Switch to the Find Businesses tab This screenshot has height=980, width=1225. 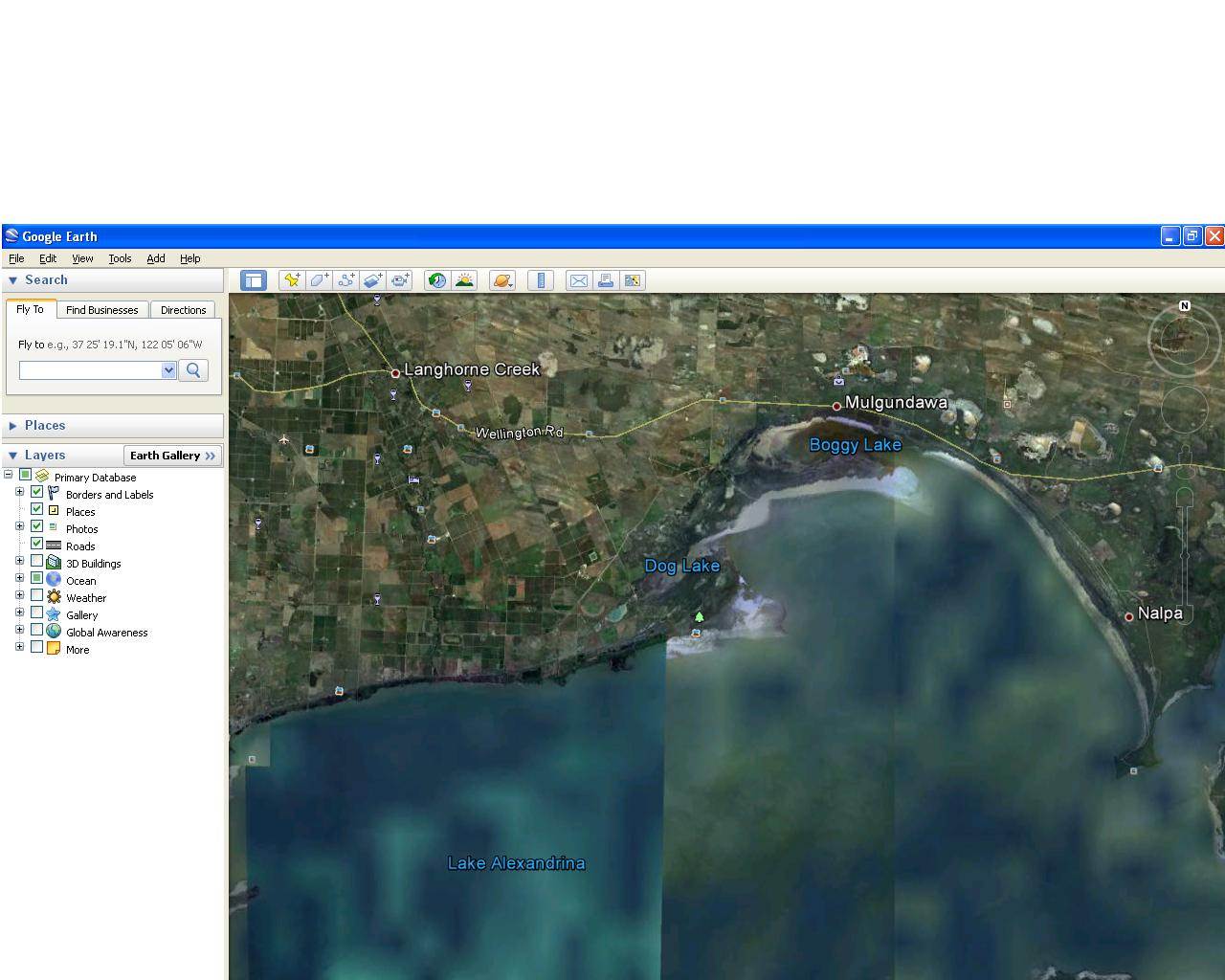pyautogui.click(x=101, y=310)
